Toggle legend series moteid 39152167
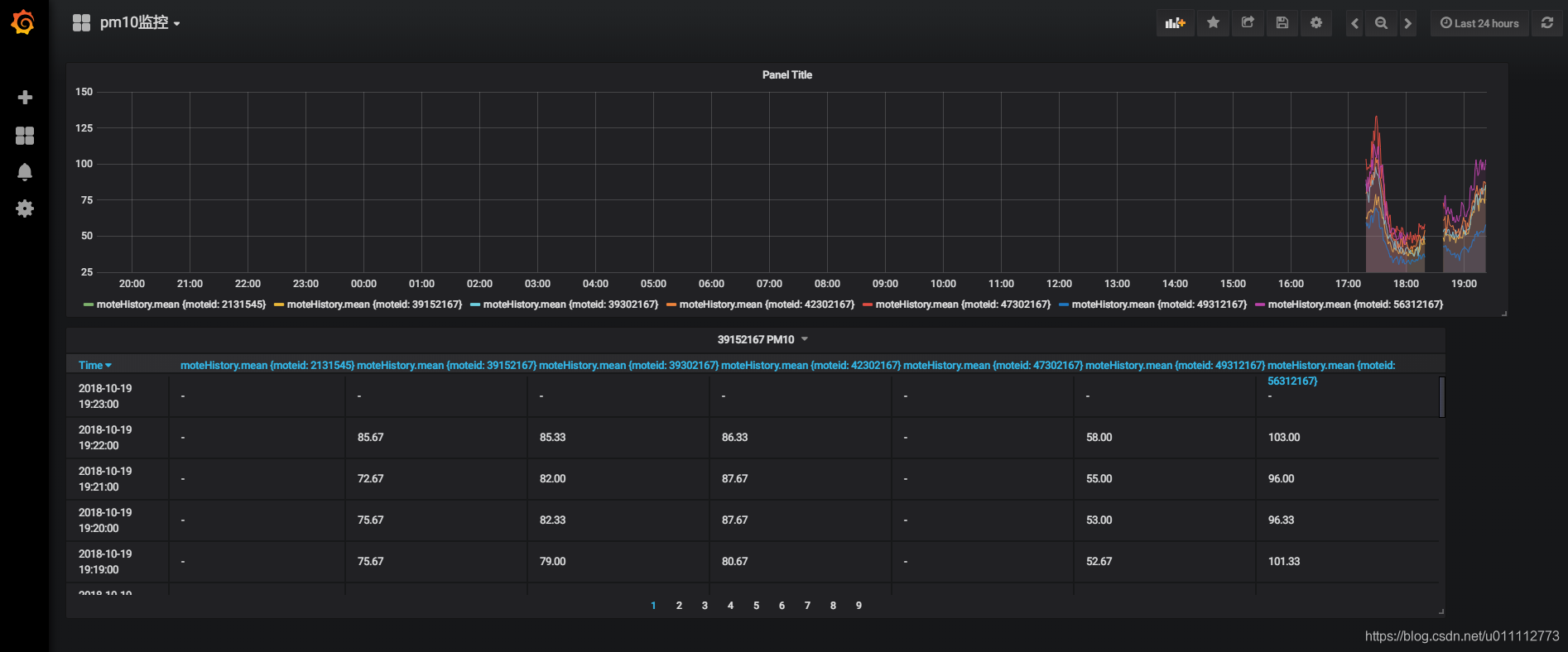 374,304
